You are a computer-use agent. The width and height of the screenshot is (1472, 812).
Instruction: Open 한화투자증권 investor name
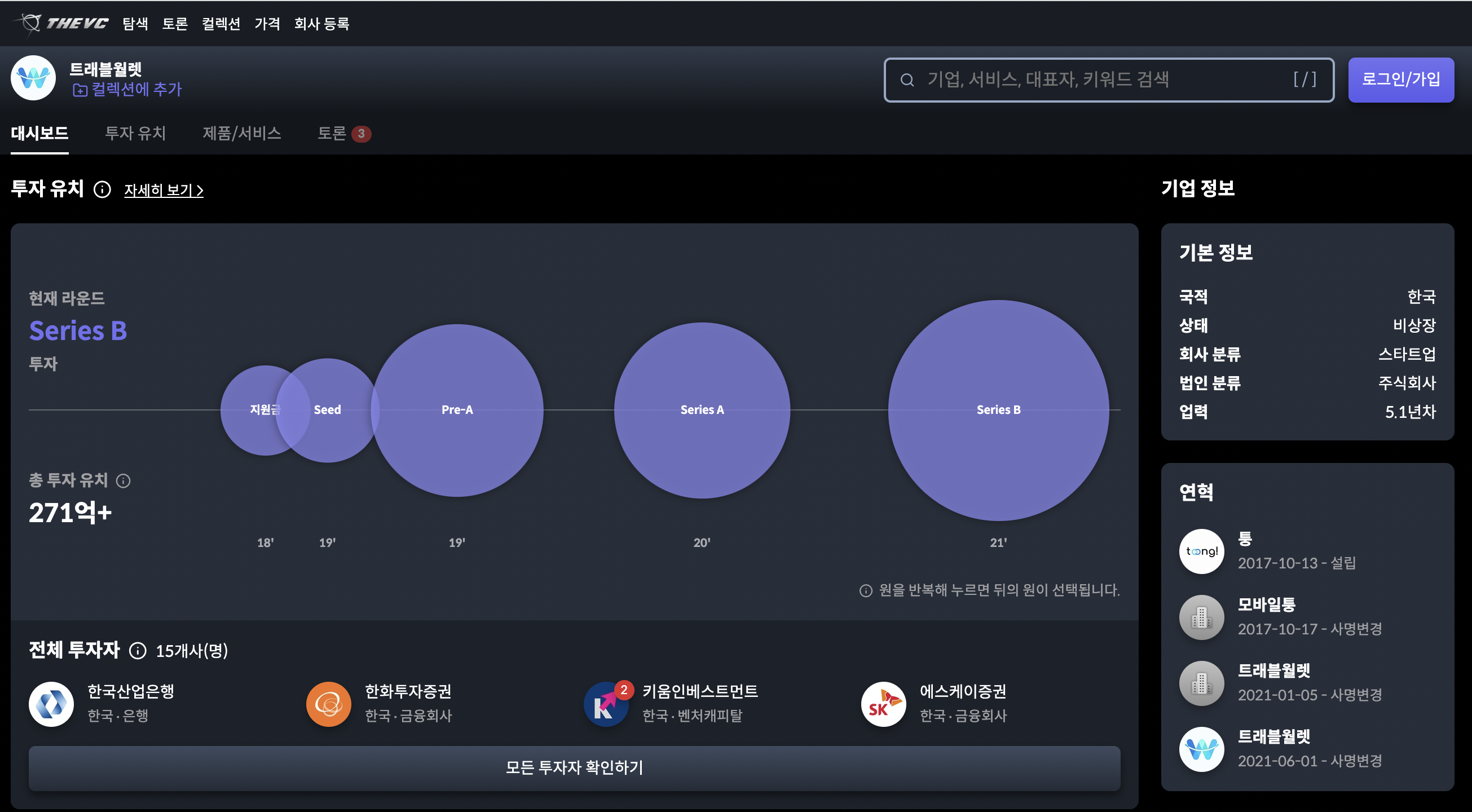[408, 691]
